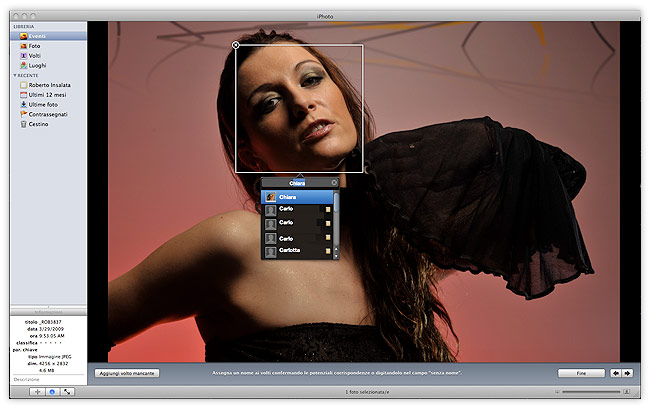Set rating using classifica dots
650x409 pixels.
click(x=51, y=343)
